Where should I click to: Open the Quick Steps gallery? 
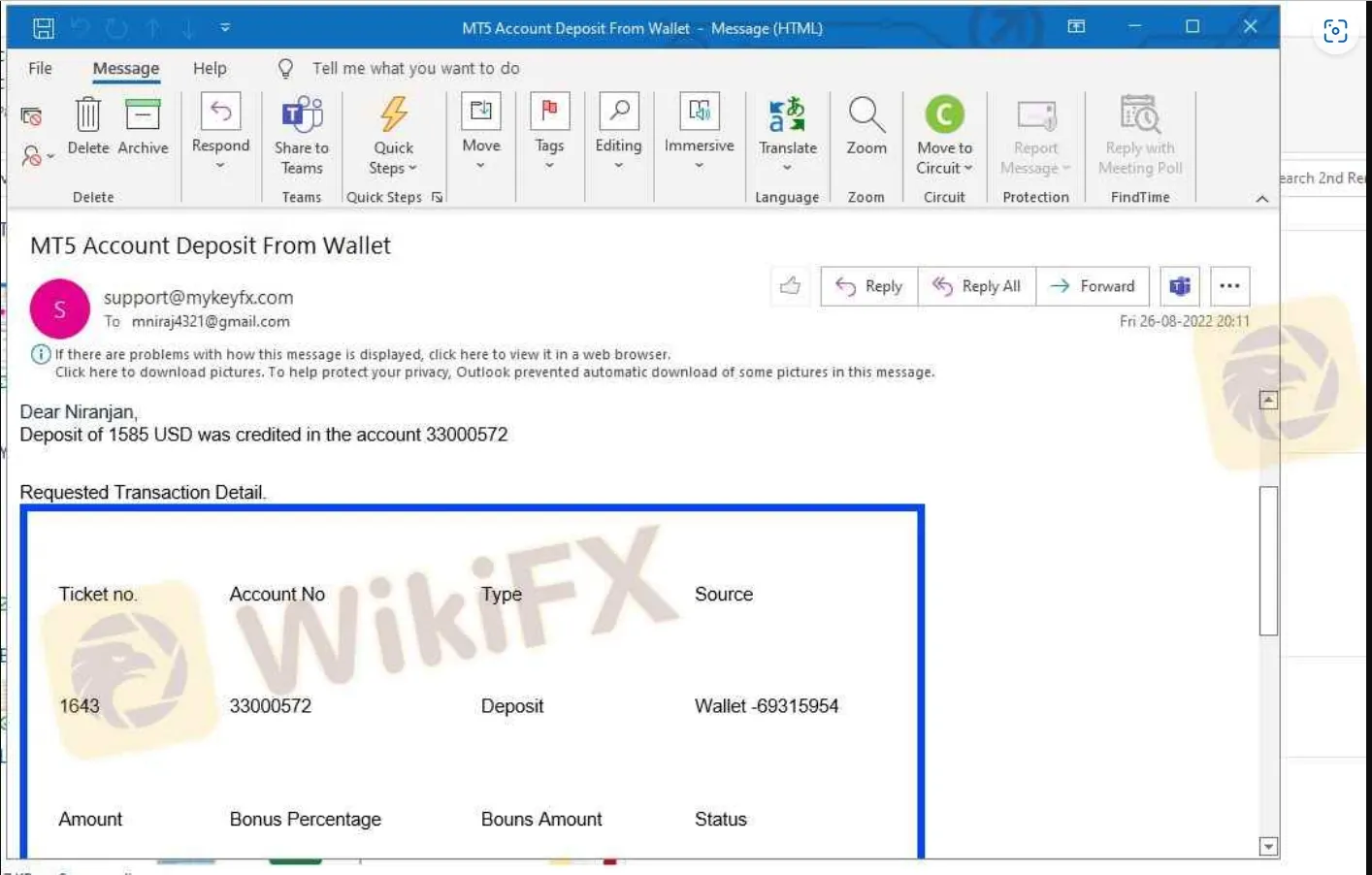[394, 136]
